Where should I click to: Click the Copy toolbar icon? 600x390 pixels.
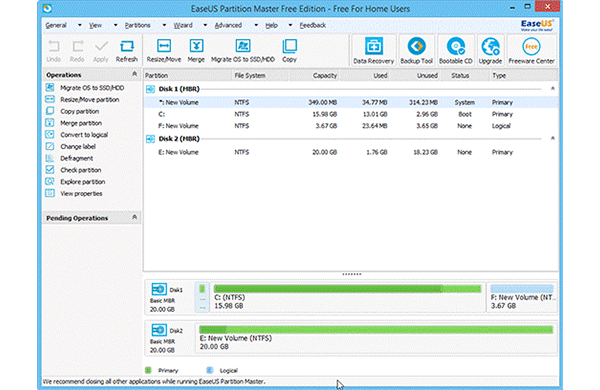tap(289, 51)
